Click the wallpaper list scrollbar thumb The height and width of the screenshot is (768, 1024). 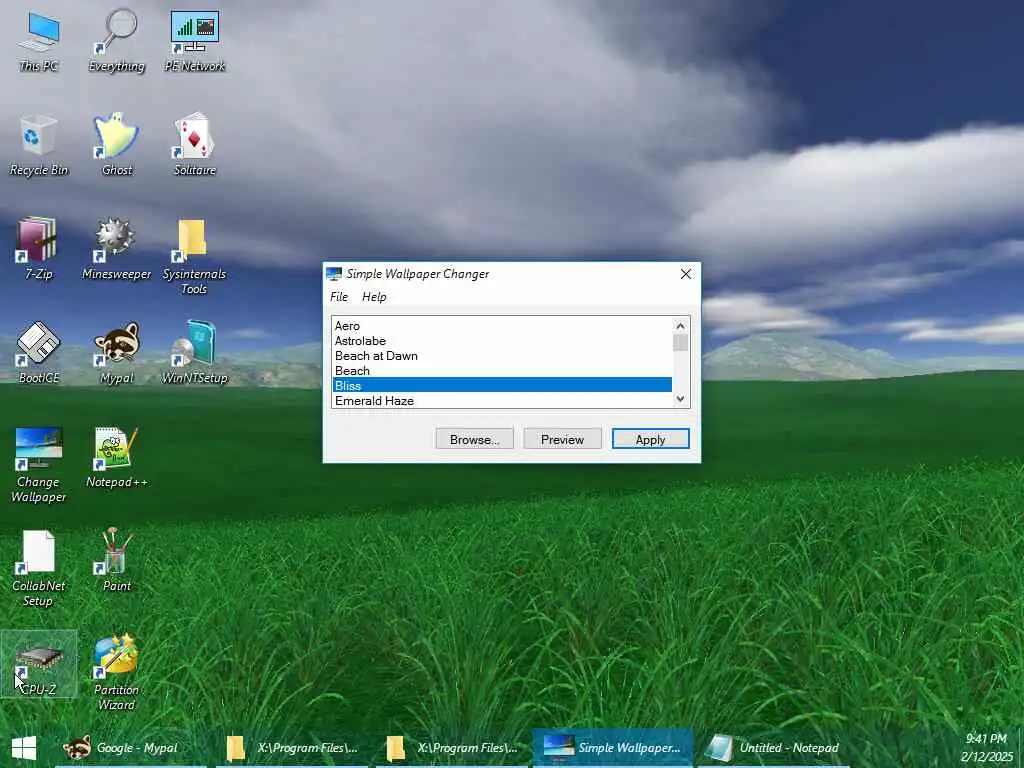[x=680, y=343]
